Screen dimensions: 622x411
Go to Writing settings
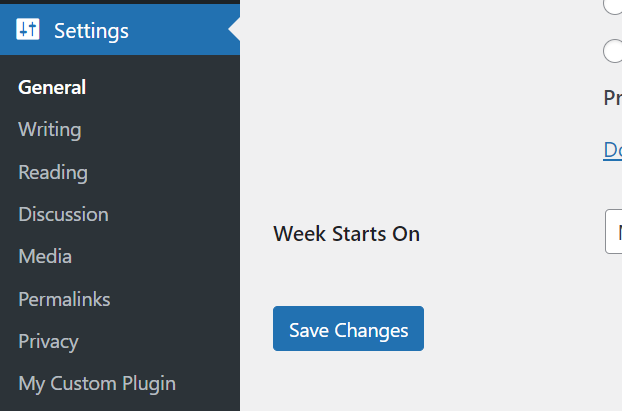[x=50, y=129]
